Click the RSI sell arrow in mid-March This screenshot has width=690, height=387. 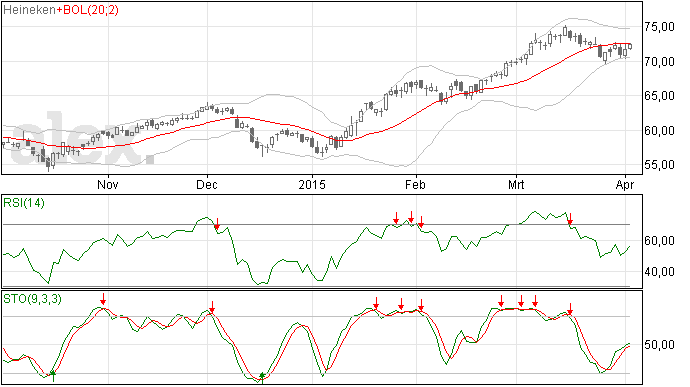pyautogui.click(x=570, y=219)
